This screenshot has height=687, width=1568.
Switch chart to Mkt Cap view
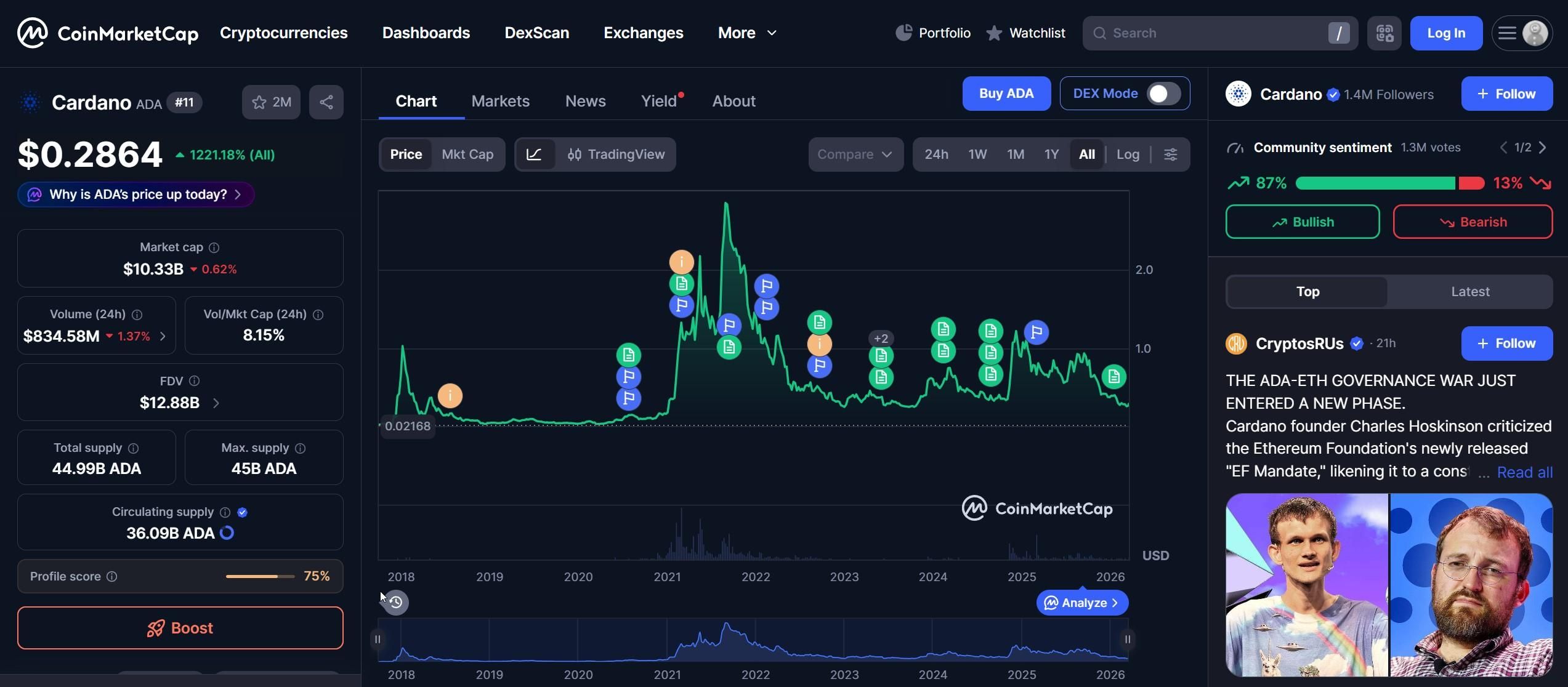point(467,155)
